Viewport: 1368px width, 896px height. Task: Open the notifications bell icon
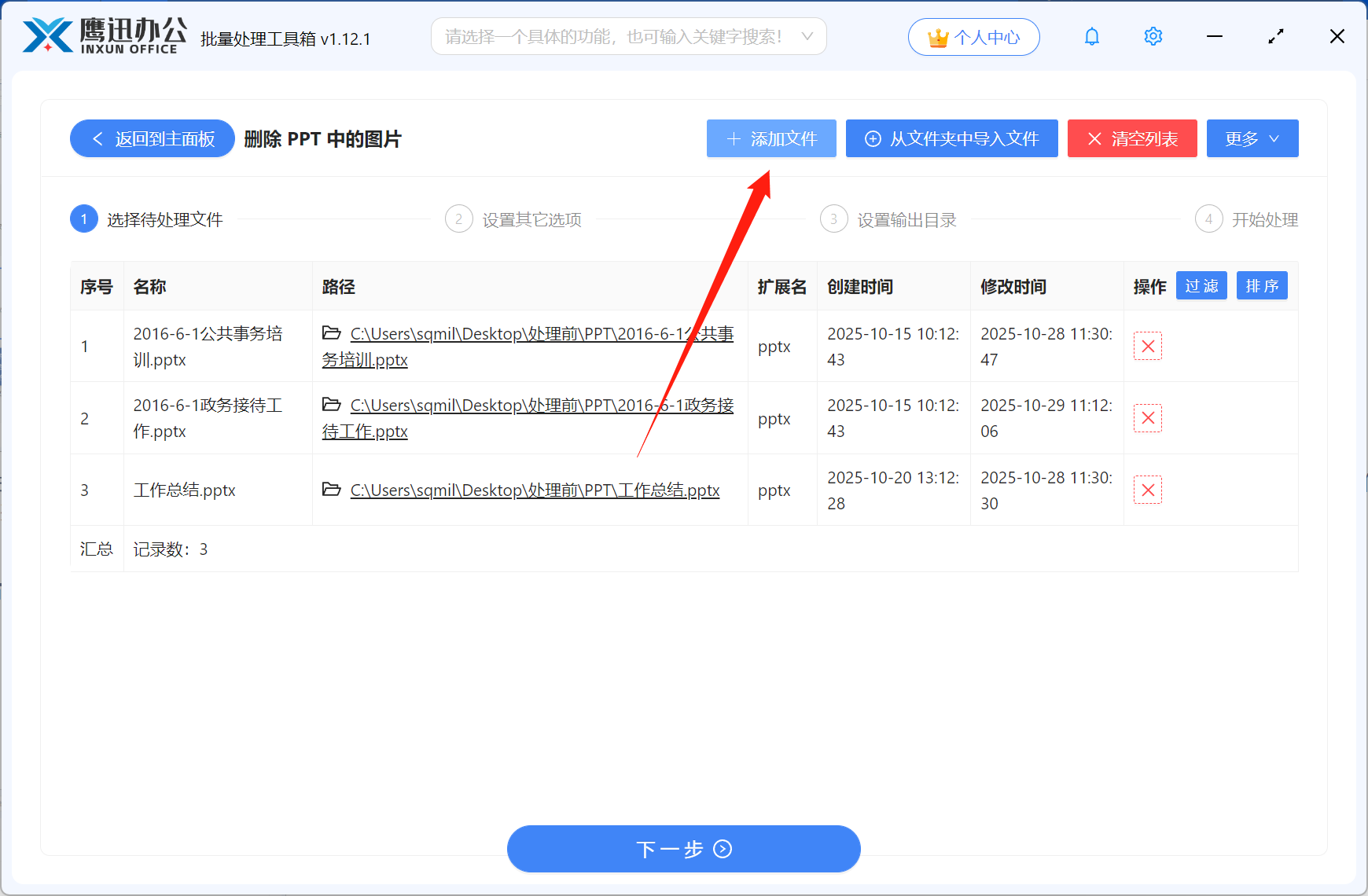pyautogui.click(x=1091, y=36)
